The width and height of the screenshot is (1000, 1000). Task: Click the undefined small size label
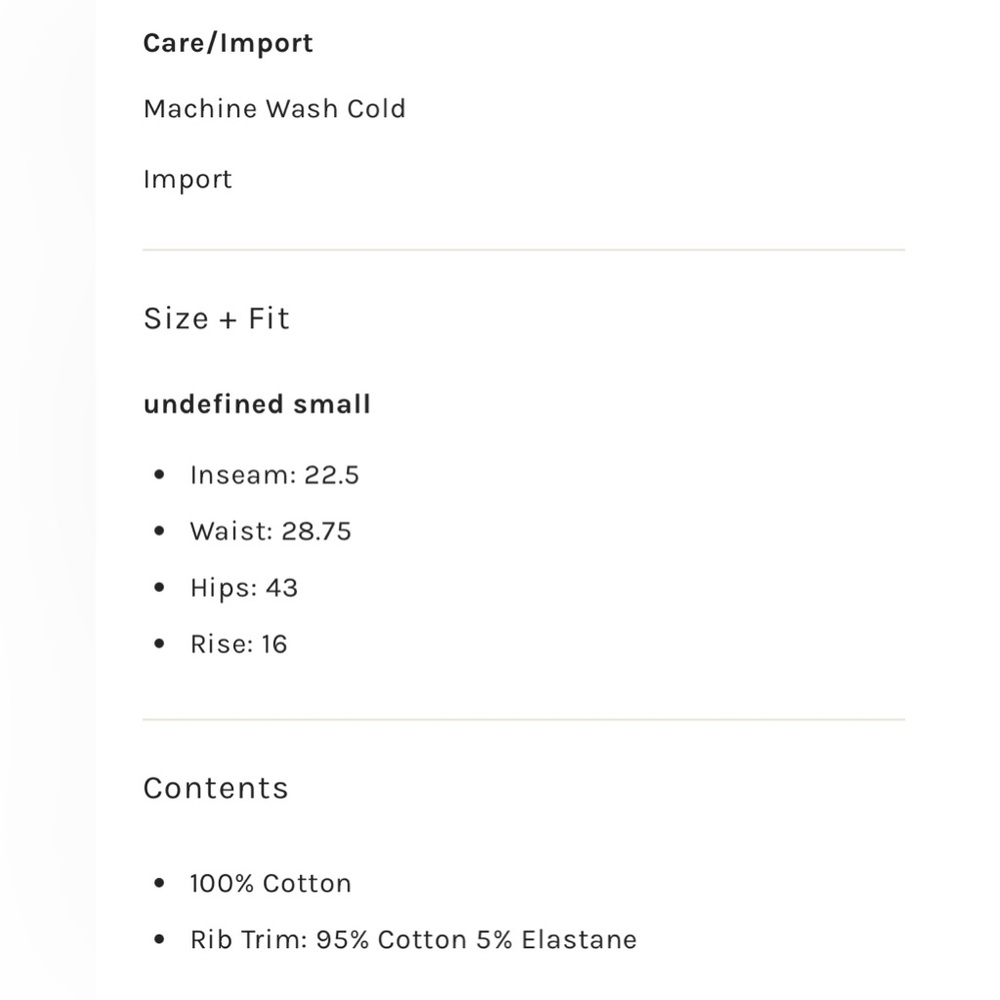[256, 404]
